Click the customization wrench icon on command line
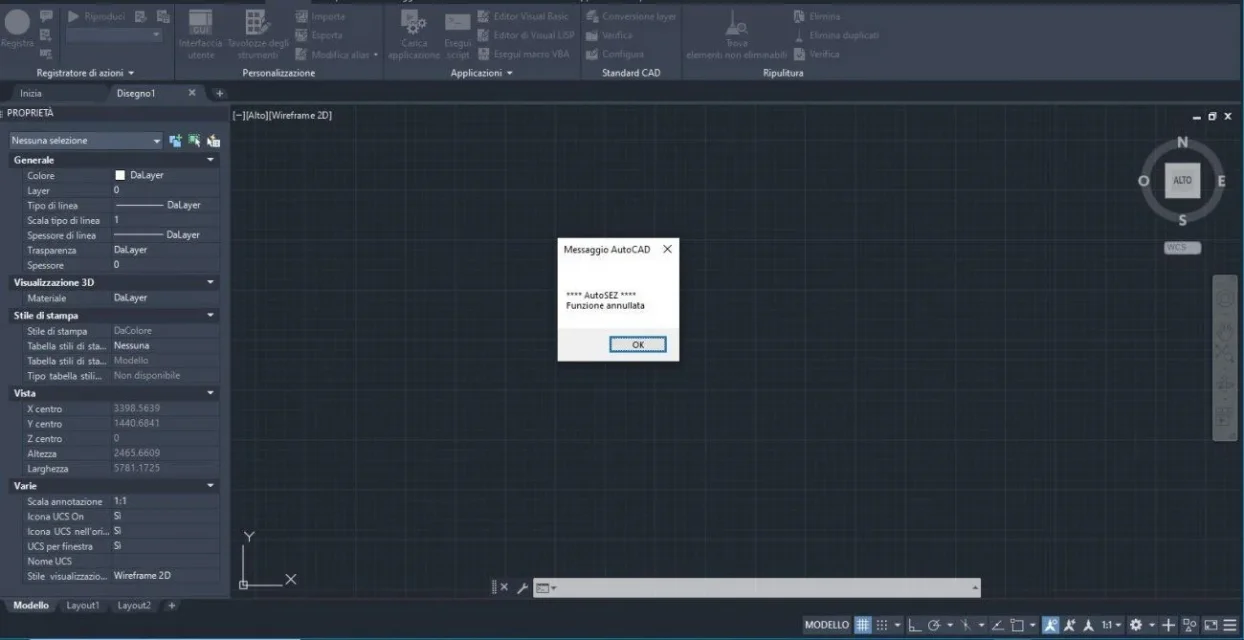Viewport: 1244px width, 640px height. click(523, 588)
